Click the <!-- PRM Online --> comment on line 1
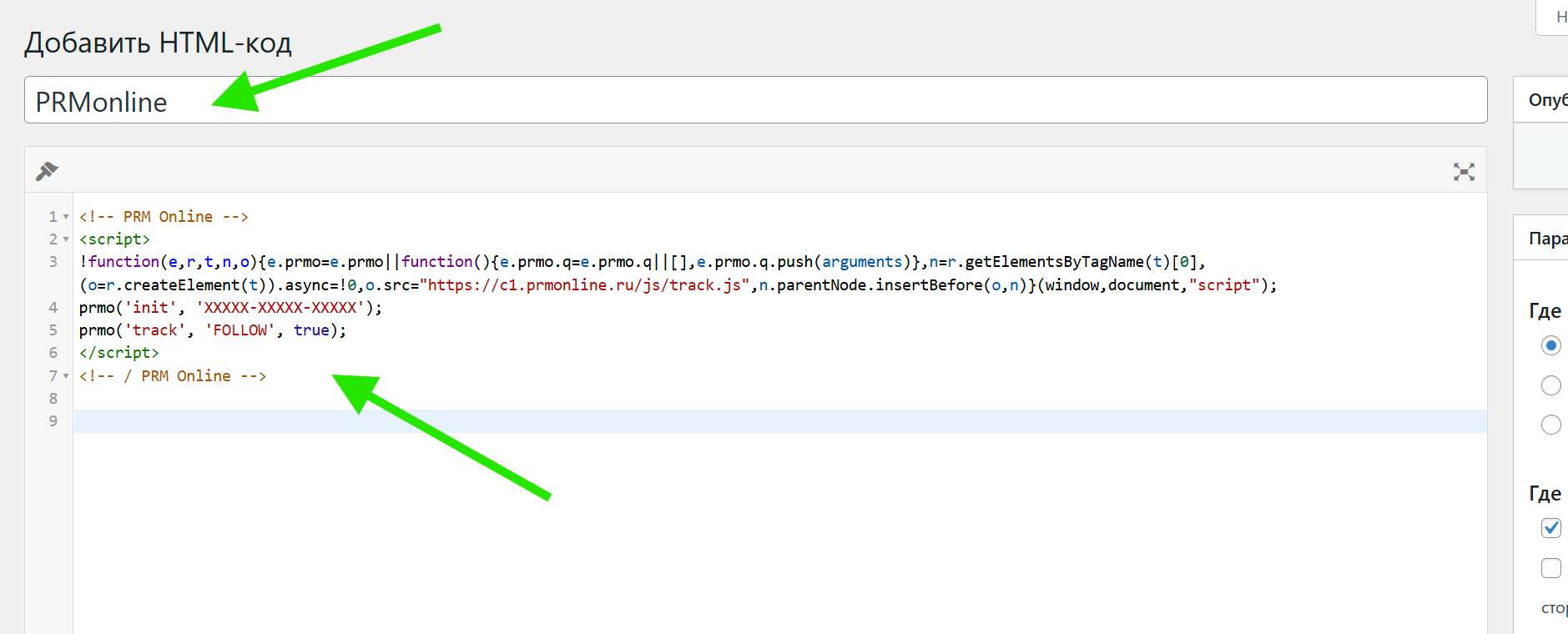 pos(164,217)
